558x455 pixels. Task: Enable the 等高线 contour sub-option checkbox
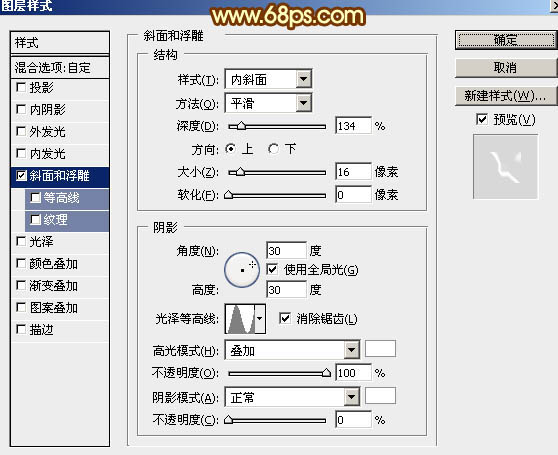tap(36, 198)
